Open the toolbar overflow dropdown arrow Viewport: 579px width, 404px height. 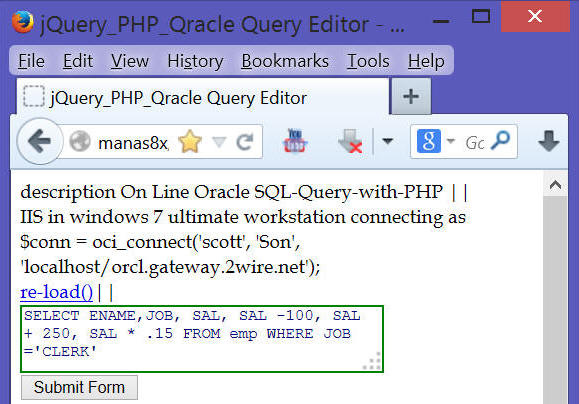point(387,141)
